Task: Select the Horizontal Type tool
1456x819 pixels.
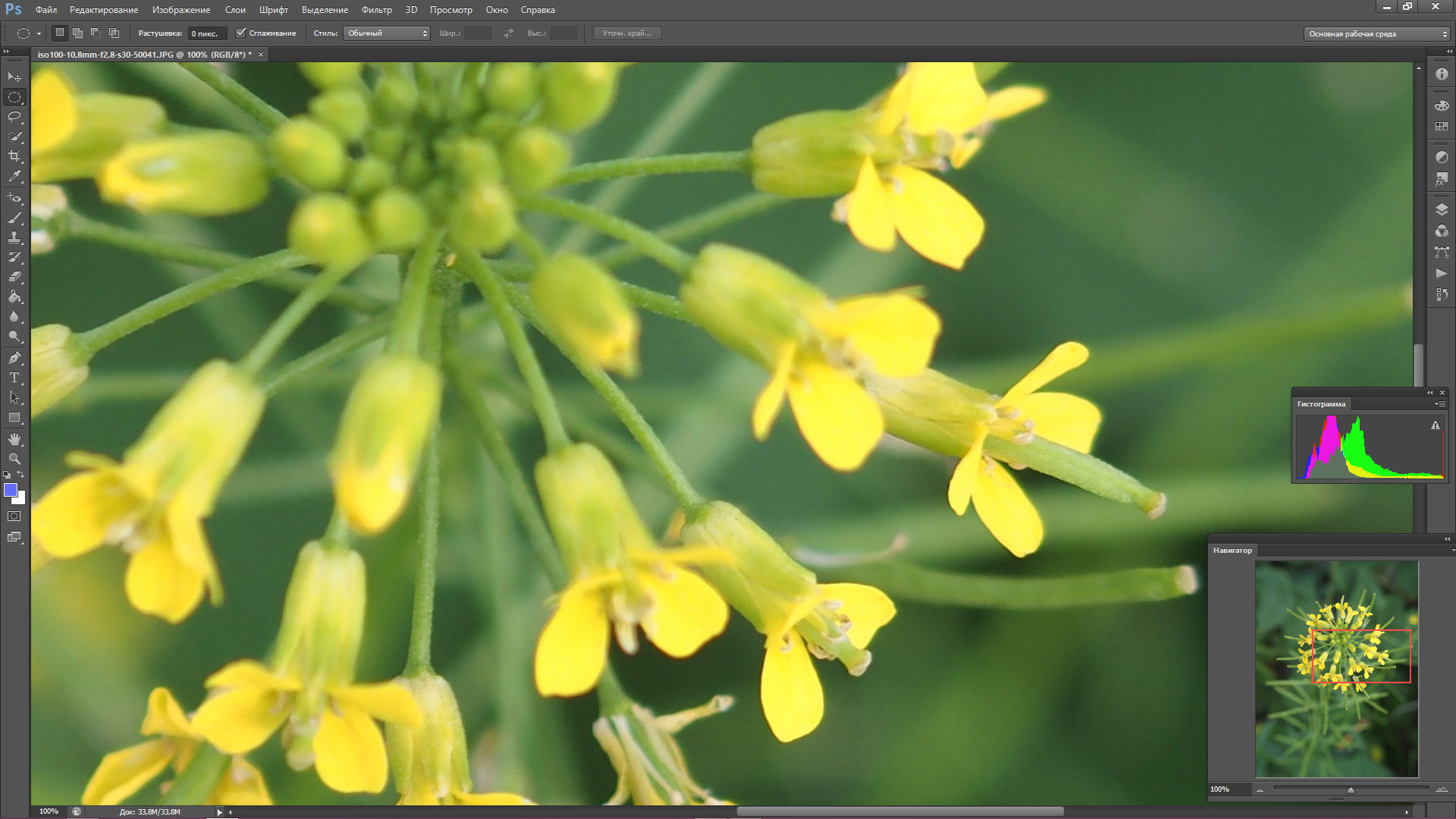Action: [14, 378]
